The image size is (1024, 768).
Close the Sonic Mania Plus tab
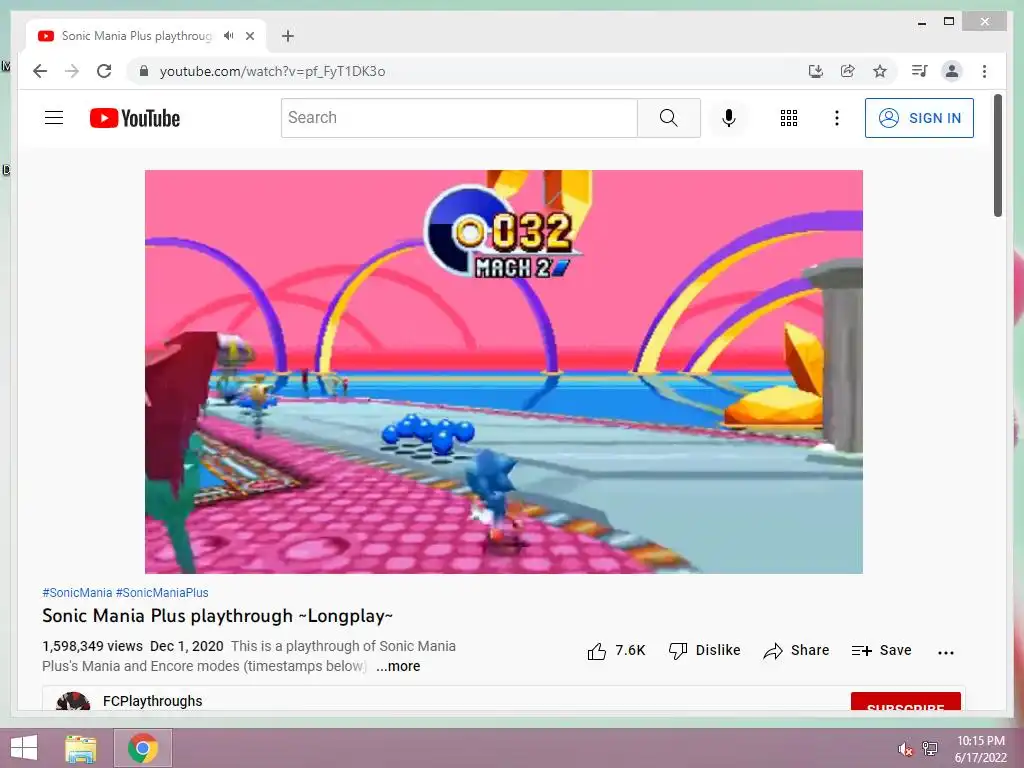(x=249, y=36)
